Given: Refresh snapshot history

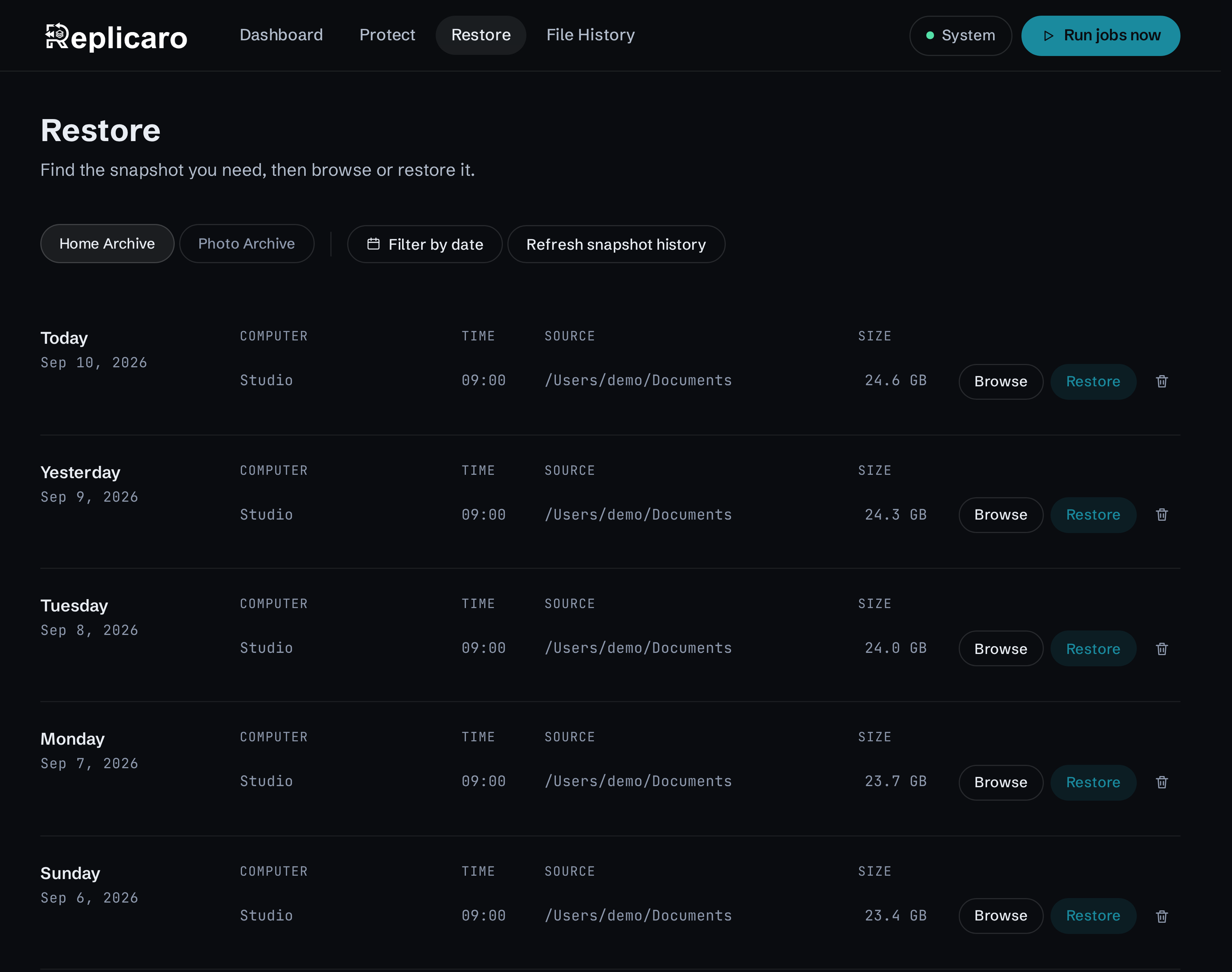Looking at the screenshot, I should click(616, 244).
